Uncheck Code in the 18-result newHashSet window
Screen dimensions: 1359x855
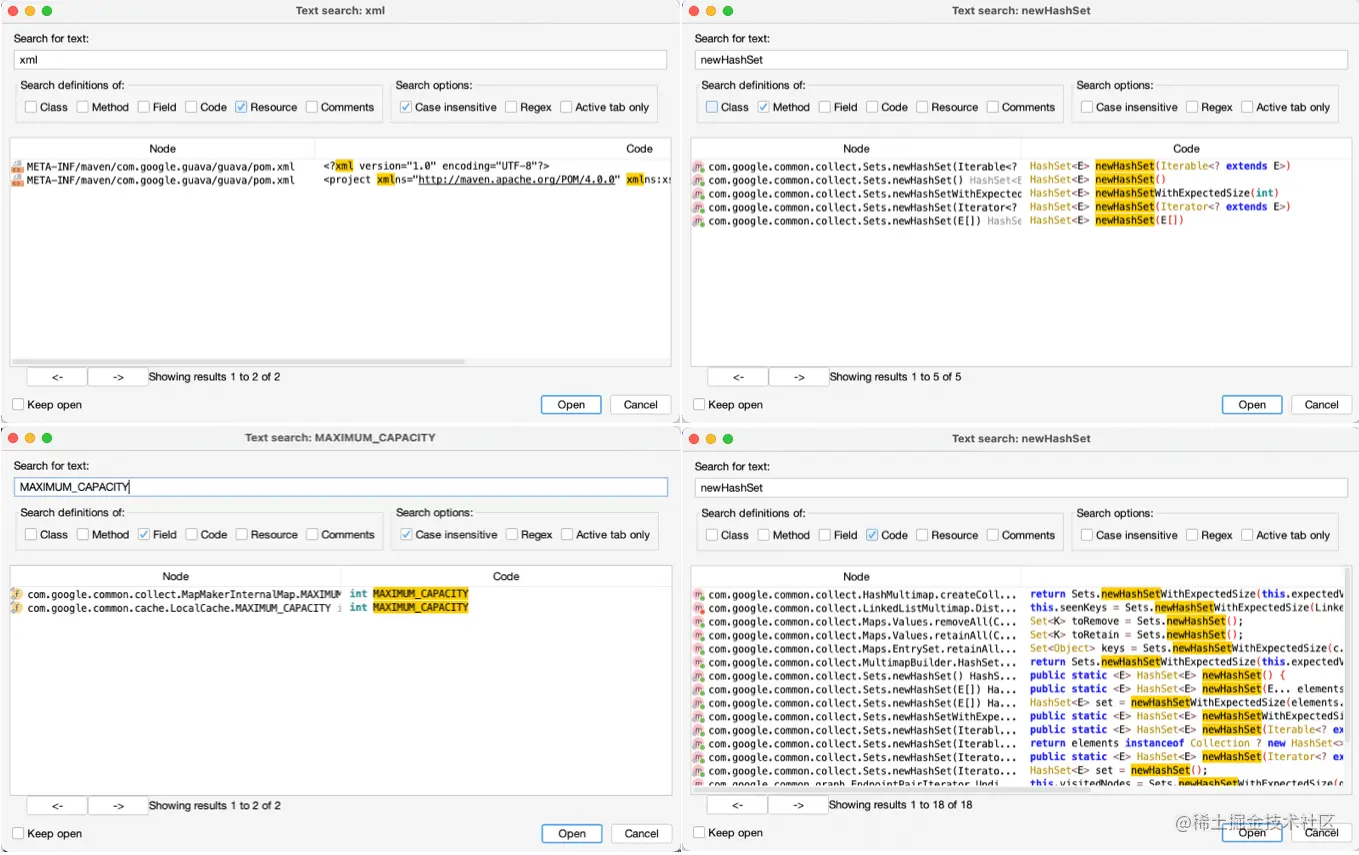(x=872, y=535)
